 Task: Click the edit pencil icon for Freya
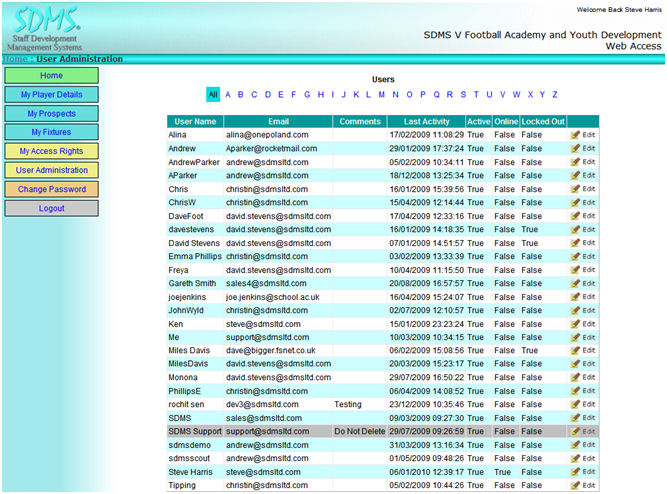(575, 270)
